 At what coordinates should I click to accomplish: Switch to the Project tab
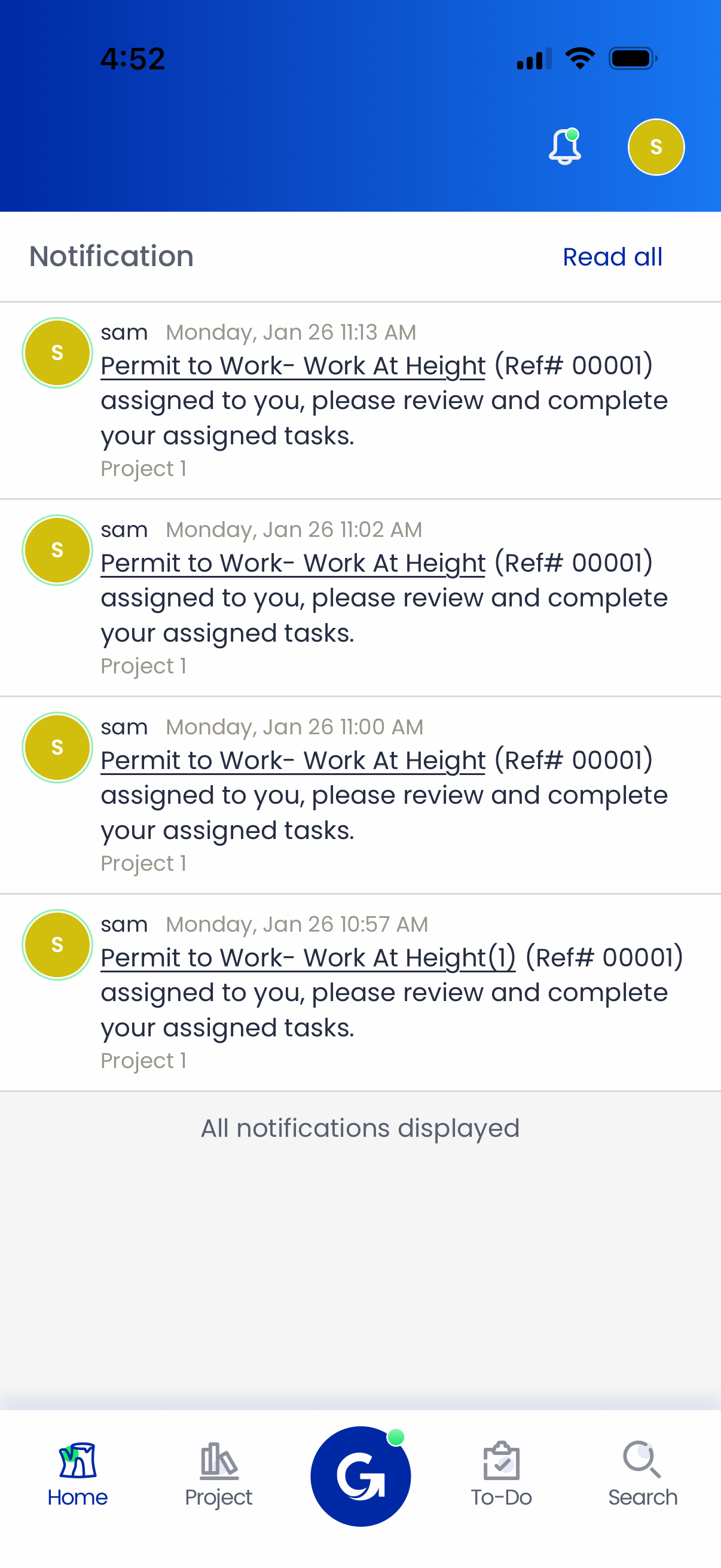[218, 1474]
